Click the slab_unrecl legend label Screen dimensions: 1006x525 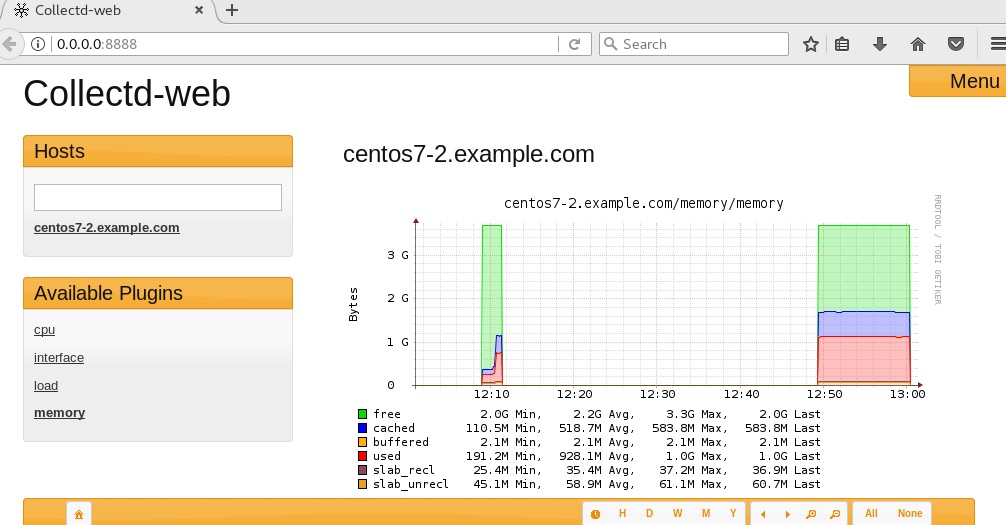pos(411,485)
